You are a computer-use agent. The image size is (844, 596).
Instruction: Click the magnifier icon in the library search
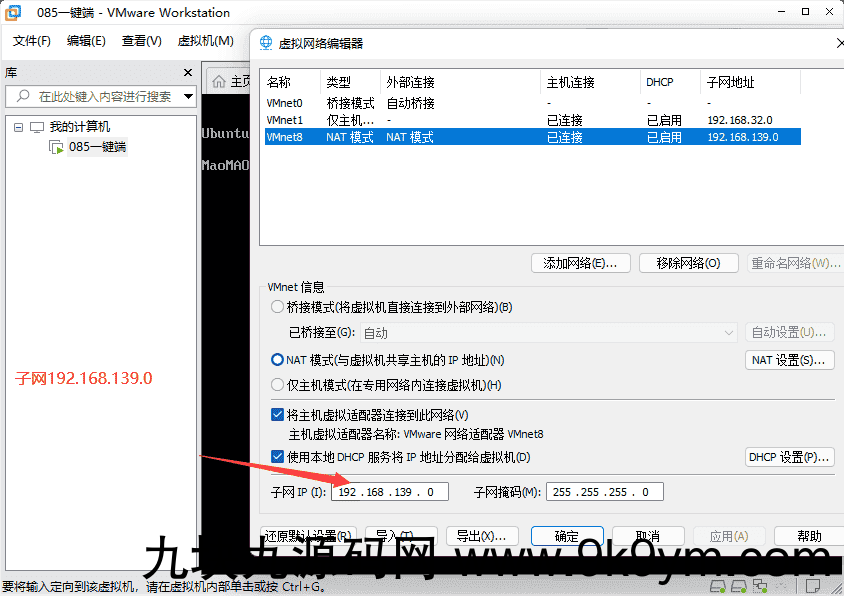coord(23,97)
